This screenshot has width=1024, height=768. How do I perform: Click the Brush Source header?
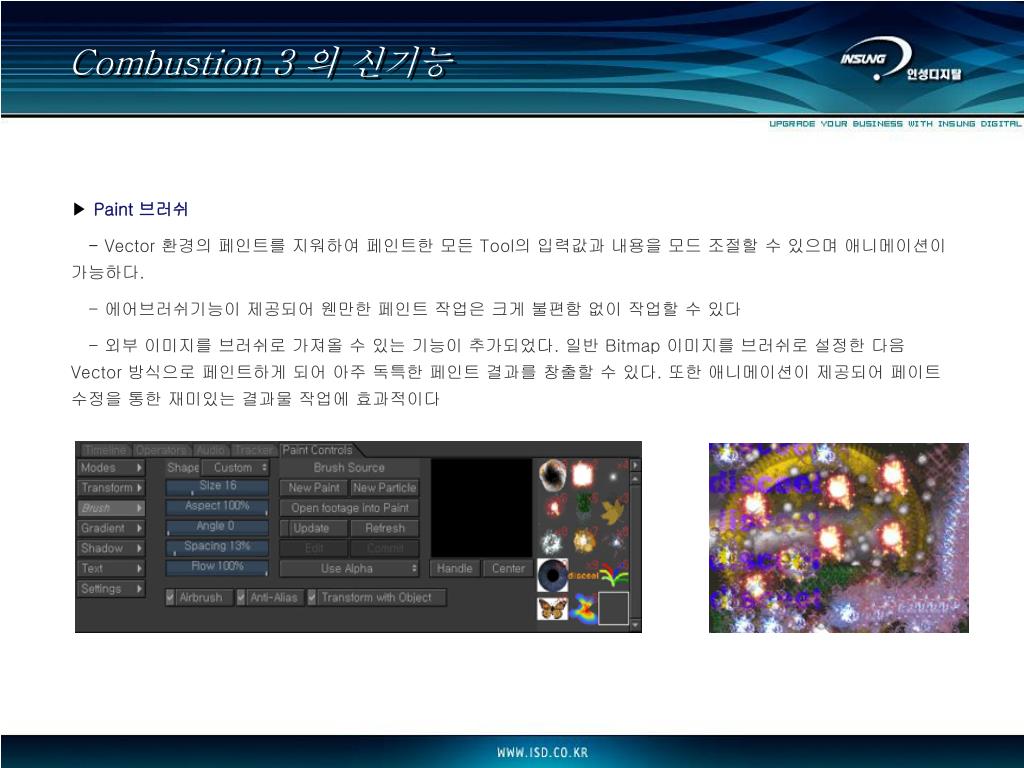point(349,468)
